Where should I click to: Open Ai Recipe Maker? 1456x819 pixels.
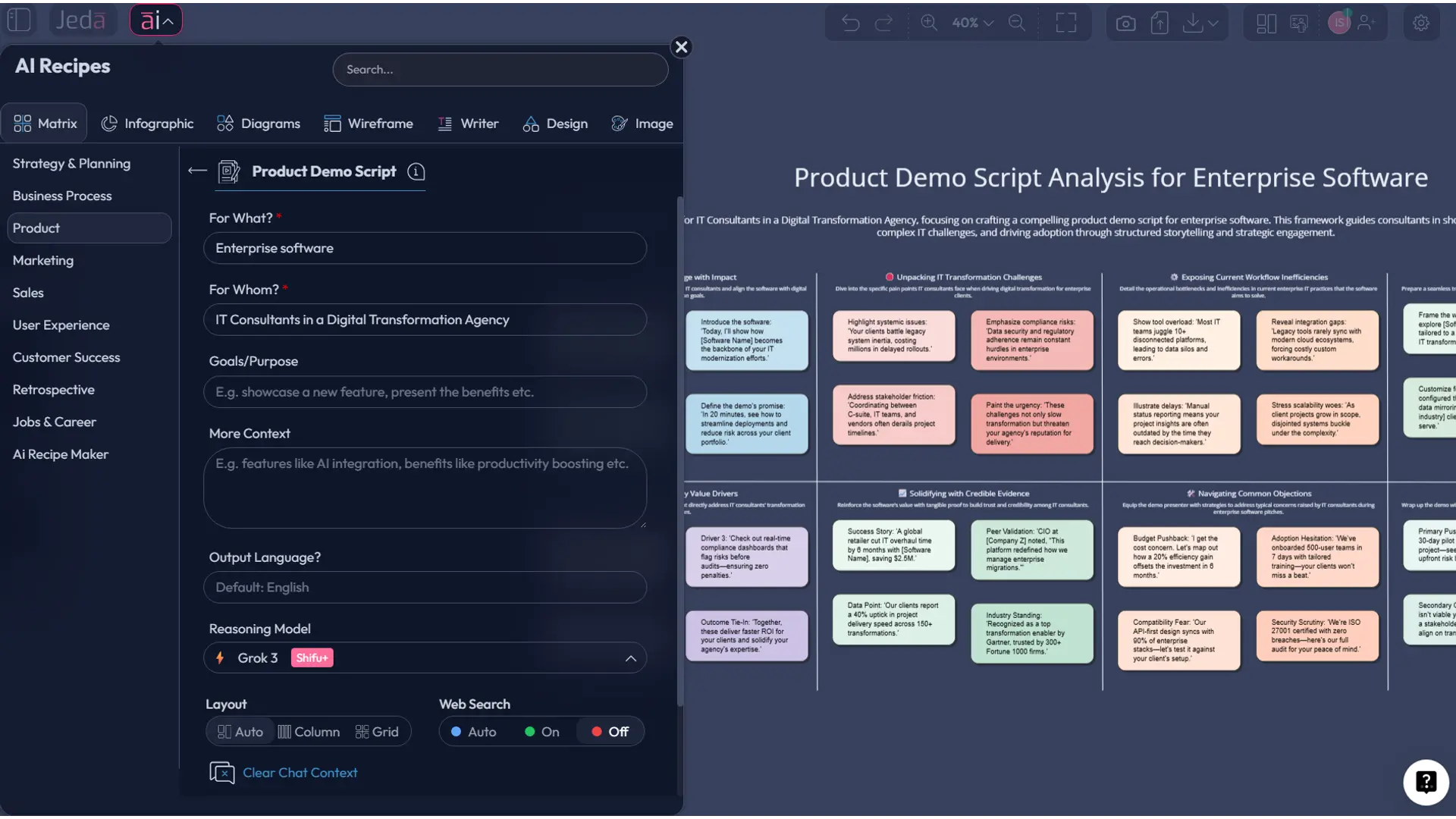[x=61, y=454]
